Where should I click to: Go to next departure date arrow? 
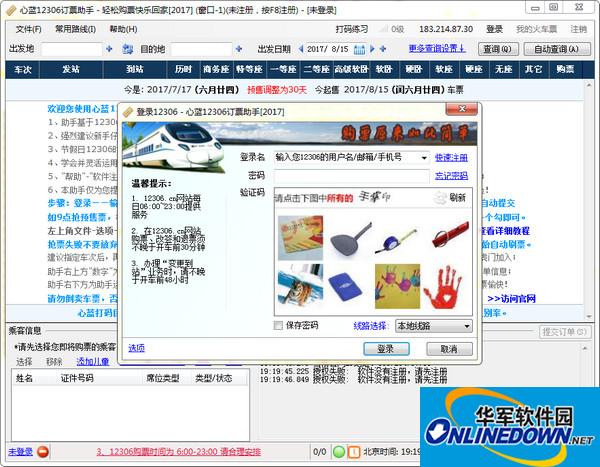372,49
